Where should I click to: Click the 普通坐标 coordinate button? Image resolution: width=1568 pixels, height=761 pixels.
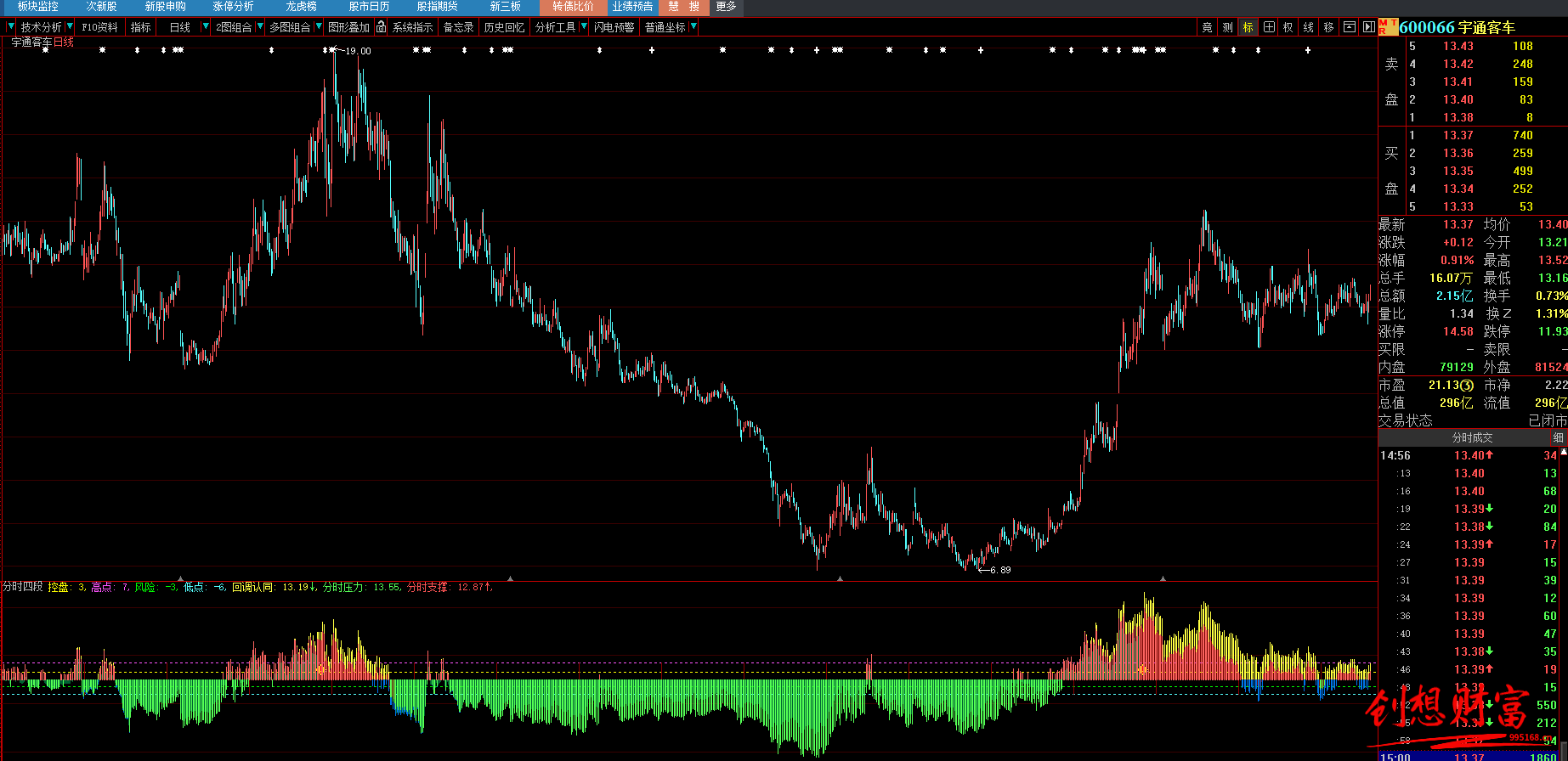[x=665, y=27]
